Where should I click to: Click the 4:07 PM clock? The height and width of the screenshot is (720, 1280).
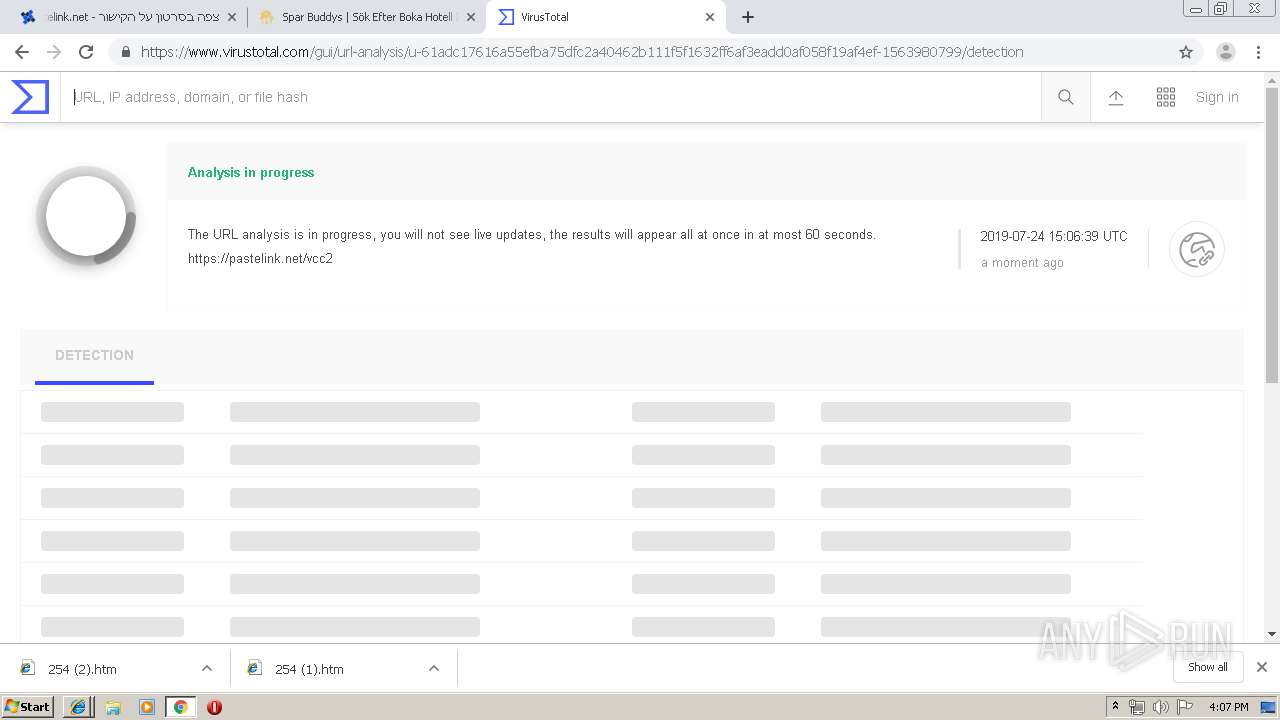click(x=1229, y=707)
